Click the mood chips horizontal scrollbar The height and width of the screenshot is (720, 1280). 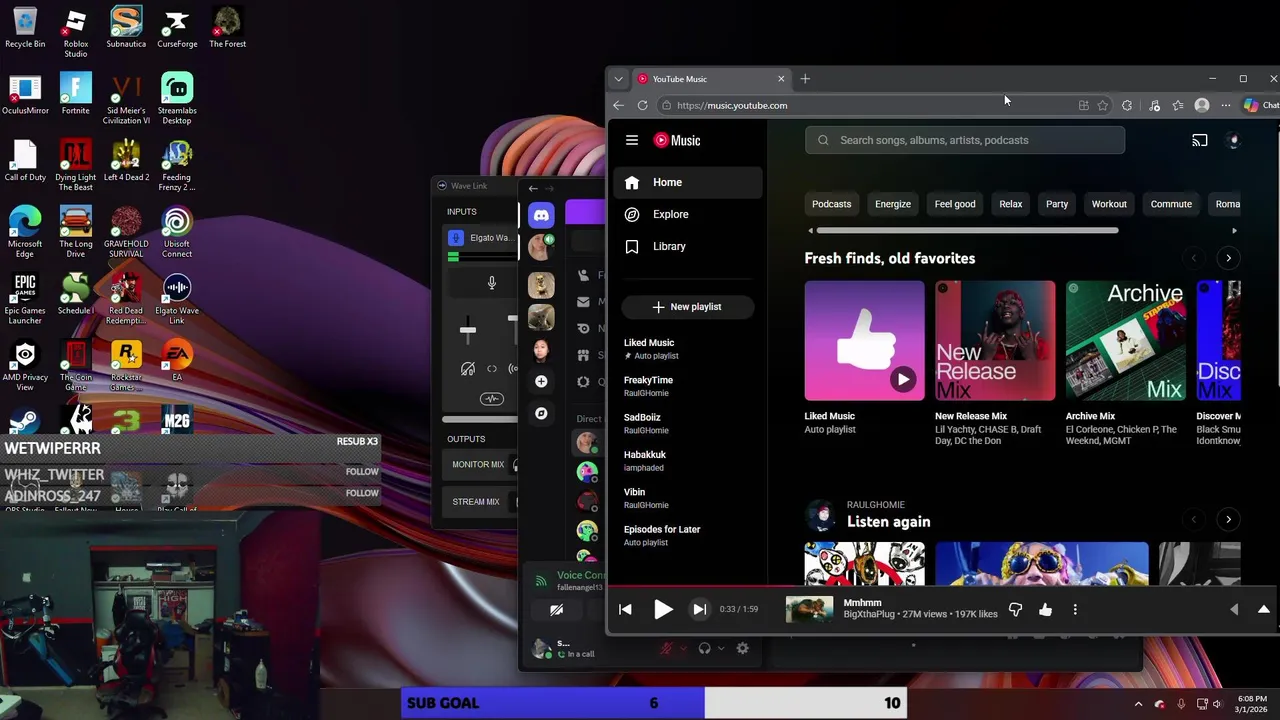tap(967, 231)
